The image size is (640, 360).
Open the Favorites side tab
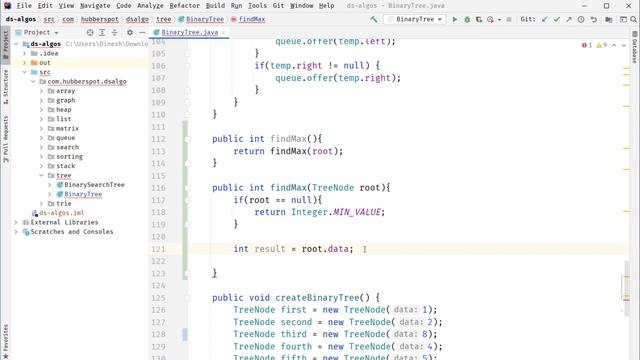tap(5, 341)
